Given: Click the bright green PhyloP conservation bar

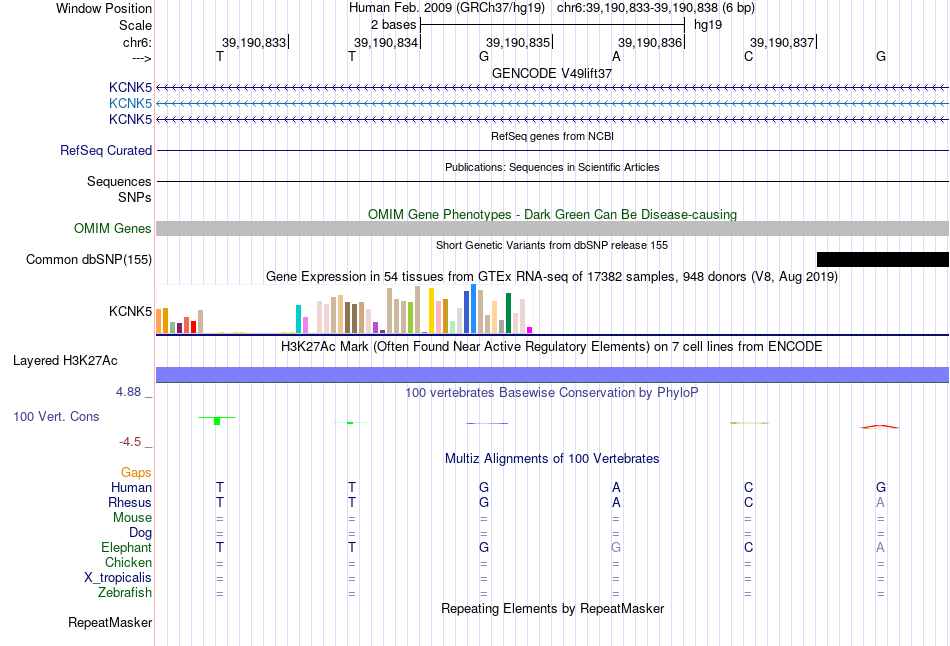Looking at the screenshot, I should click(x=217, y=421).
